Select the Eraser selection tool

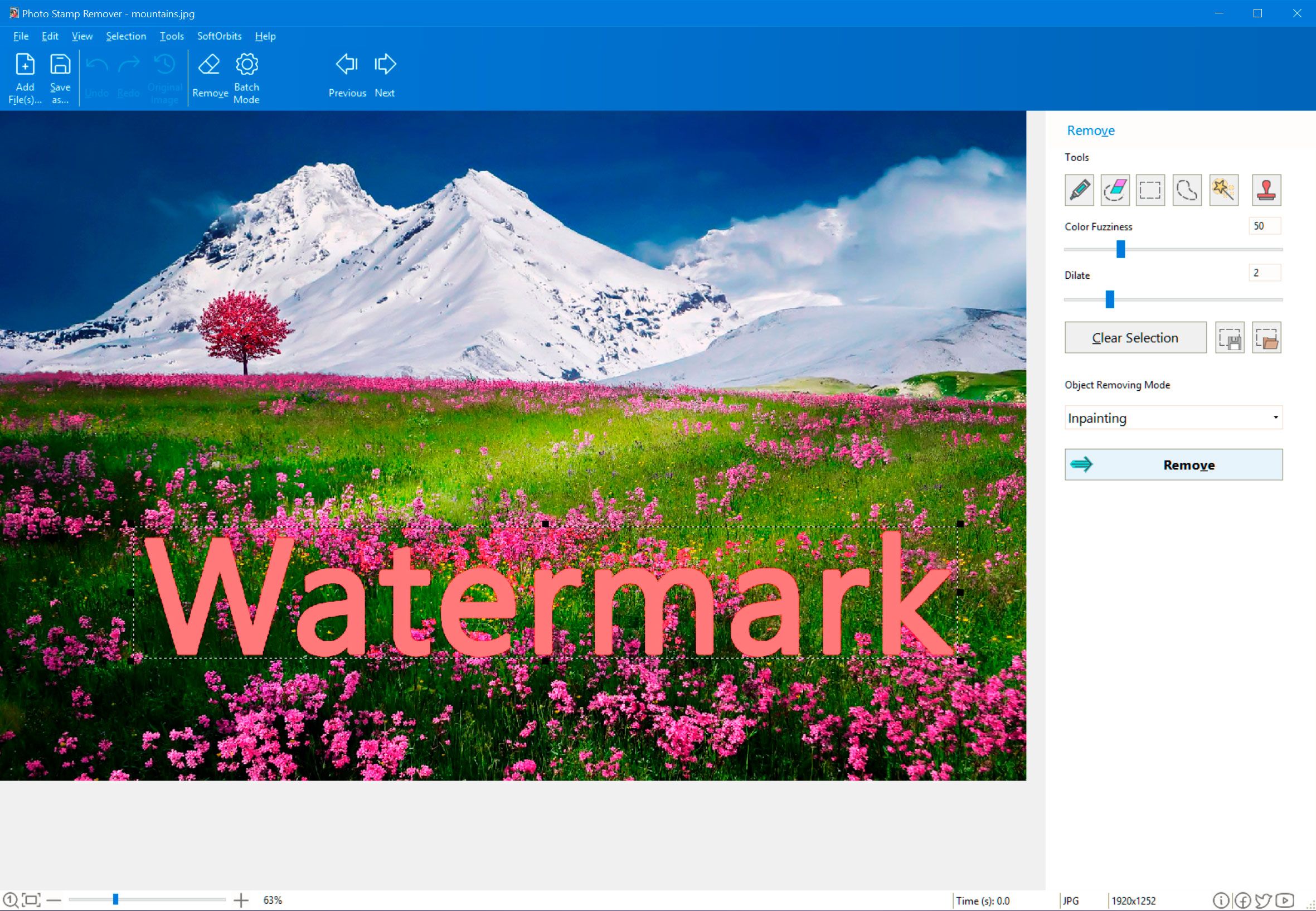pyautogui.click(x=1114, y=190)
